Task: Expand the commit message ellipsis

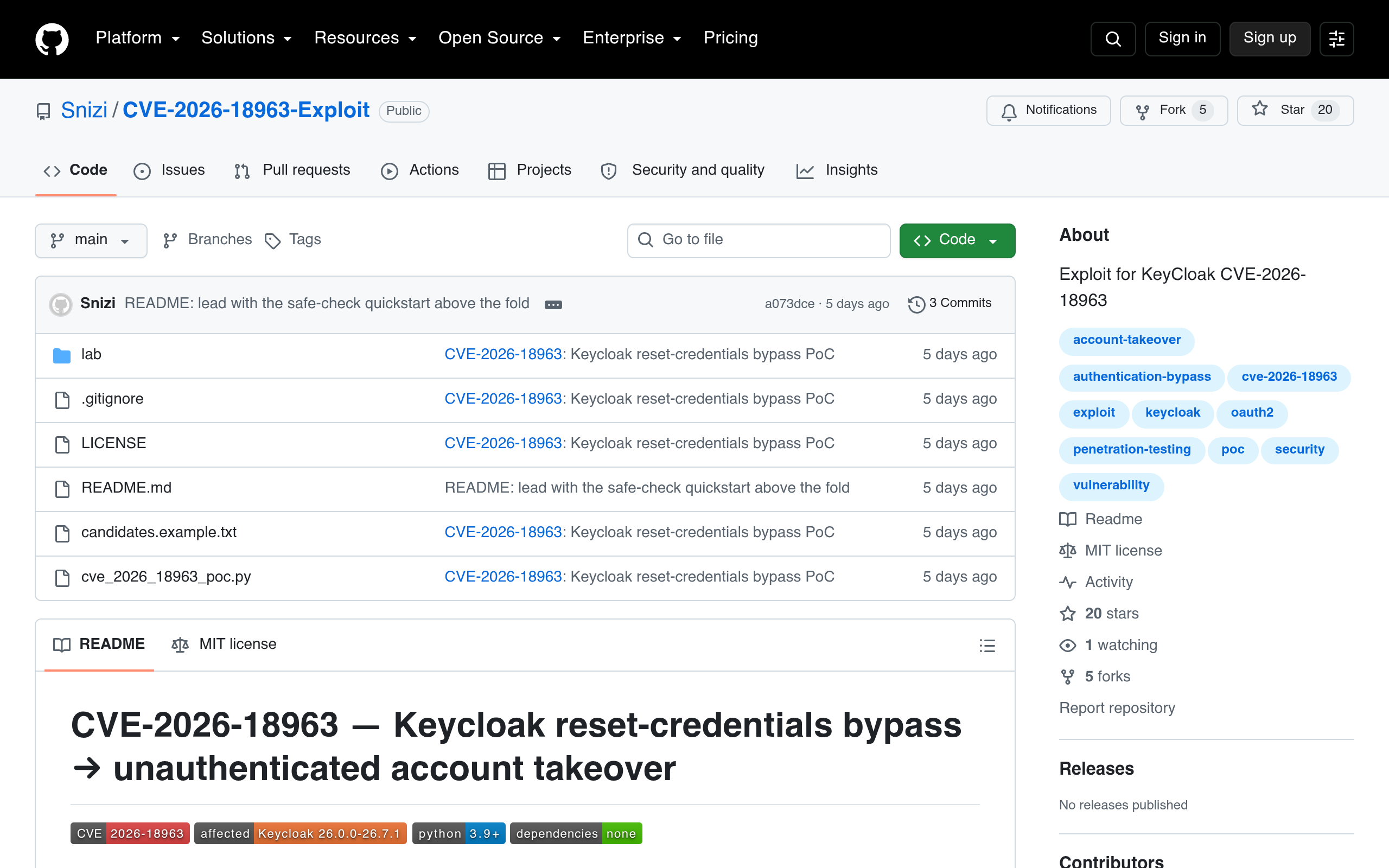Action: [553, 304]
